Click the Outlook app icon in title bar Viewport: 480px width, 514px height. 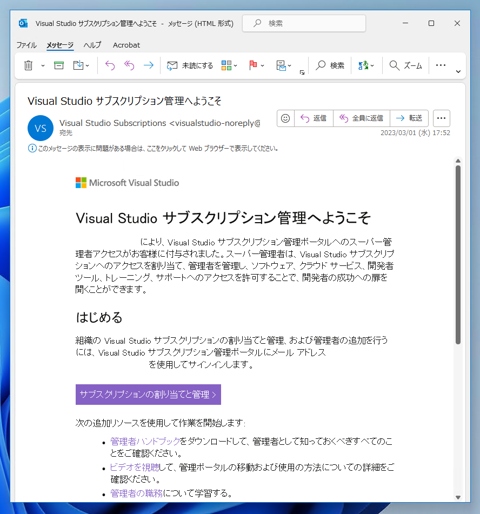pyautogui.click(x=23, y=23)
